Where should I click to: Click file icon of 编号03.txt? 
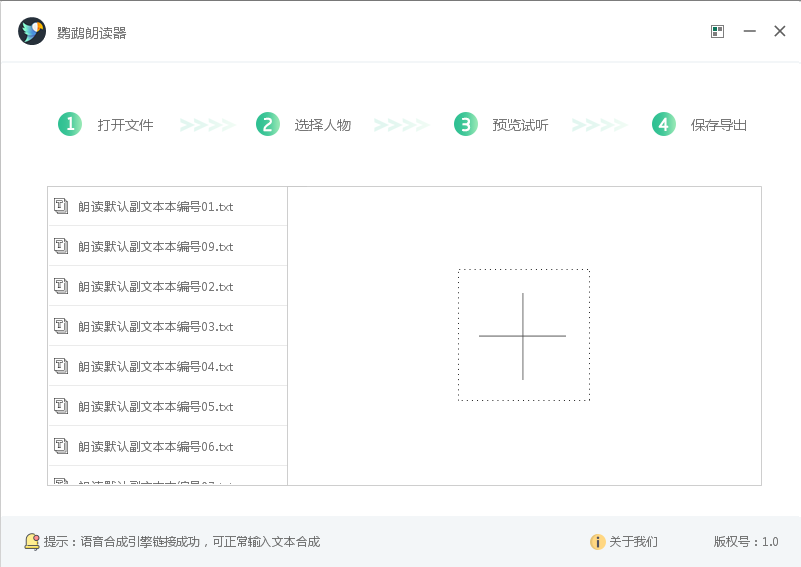click(x=61, y=325)
